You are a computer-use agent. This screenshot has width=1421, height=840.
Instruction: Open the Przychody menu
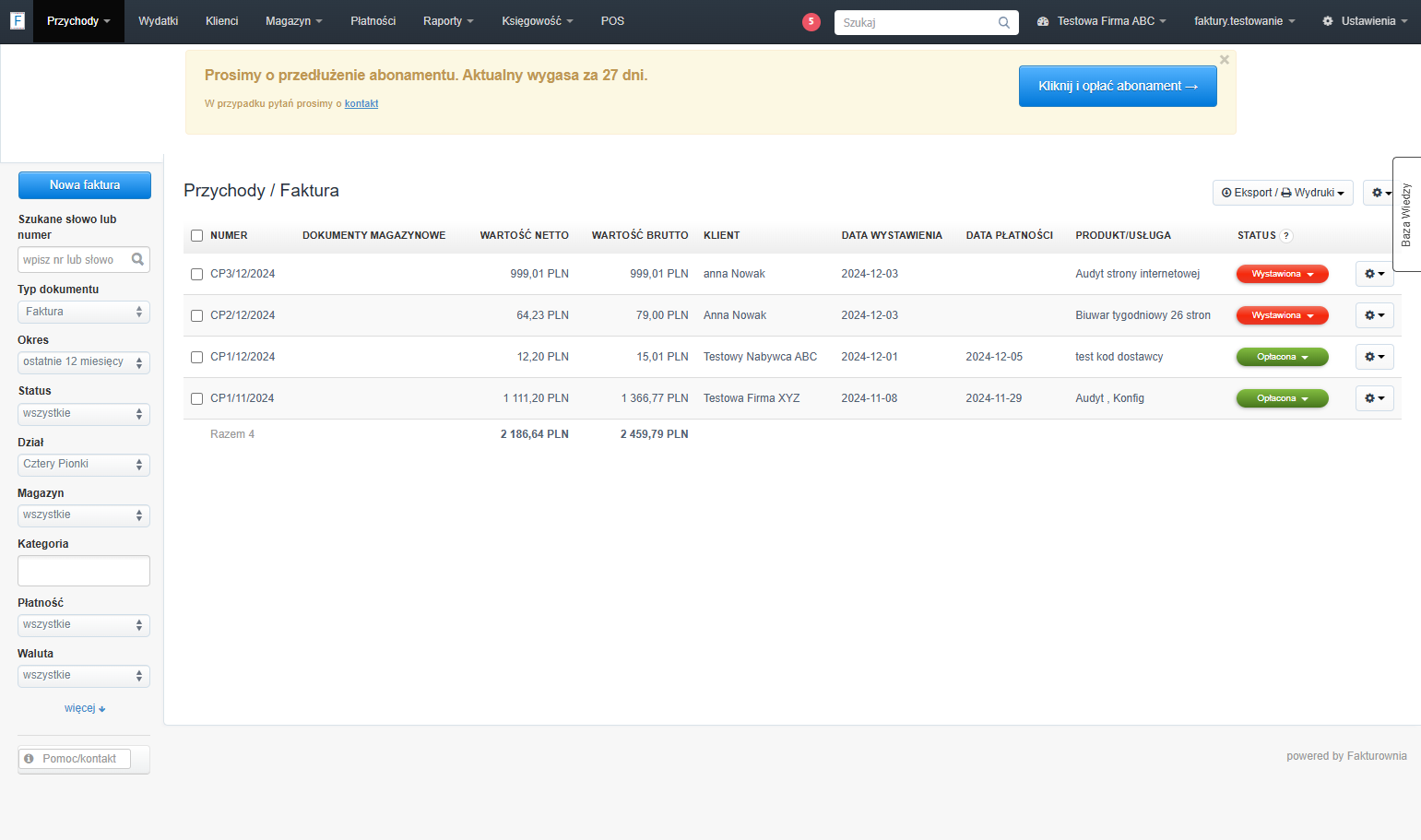(78, 21)
